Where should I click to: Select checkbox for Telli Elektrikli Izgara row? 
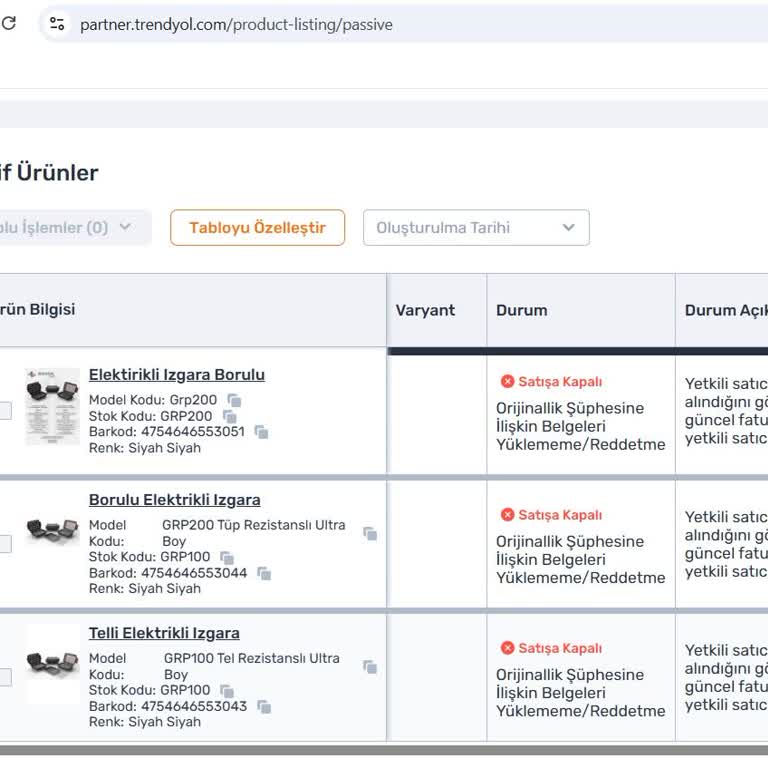click(x=4, y=677)
